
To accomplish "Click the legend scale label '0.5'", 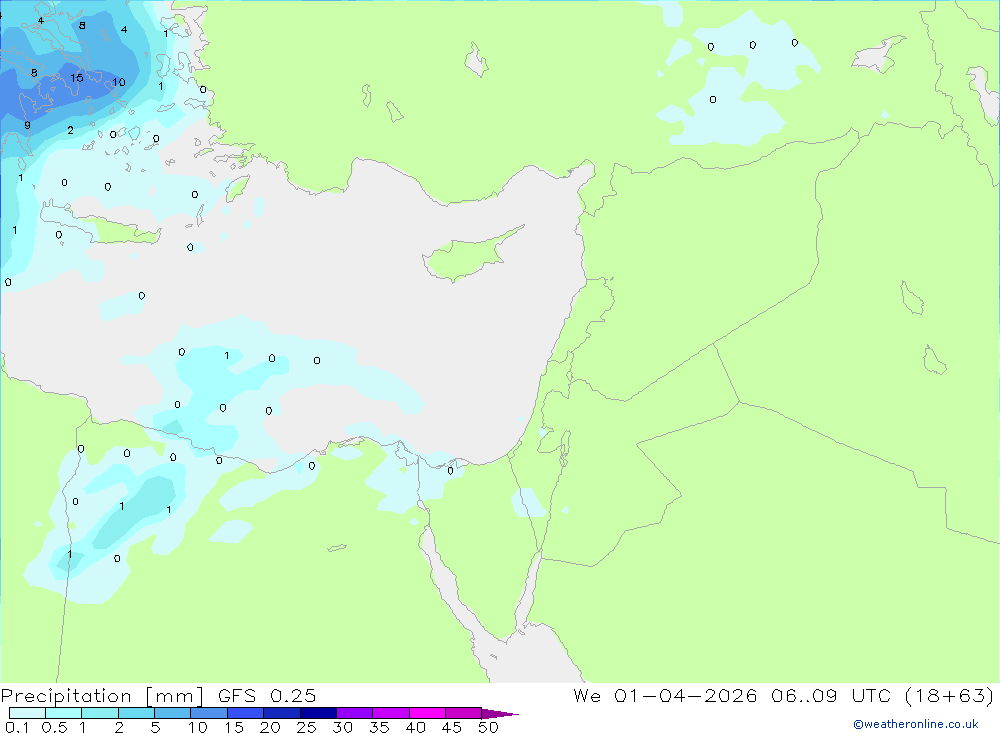I will coord(54,727).
